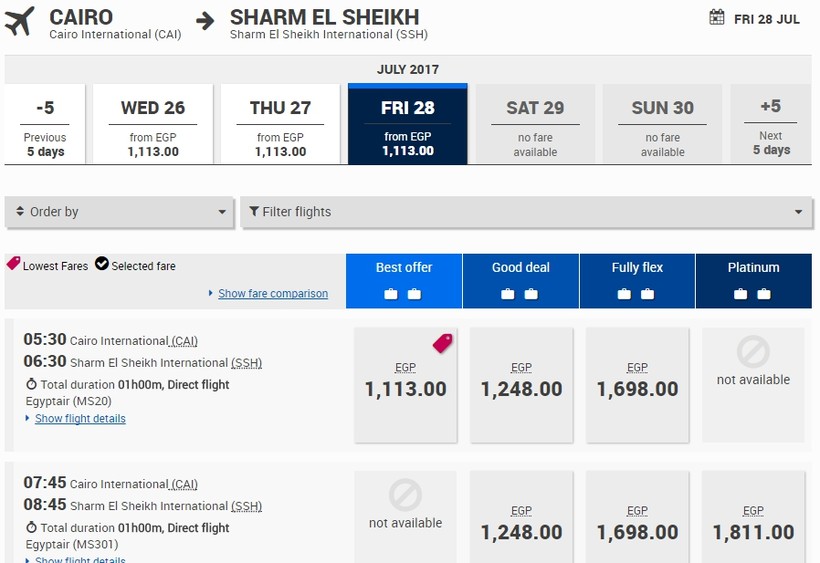The height and width of the screenshot is (563, 820).
Task: Click the baggage icons under Best offer
Action: pos(403,294)
